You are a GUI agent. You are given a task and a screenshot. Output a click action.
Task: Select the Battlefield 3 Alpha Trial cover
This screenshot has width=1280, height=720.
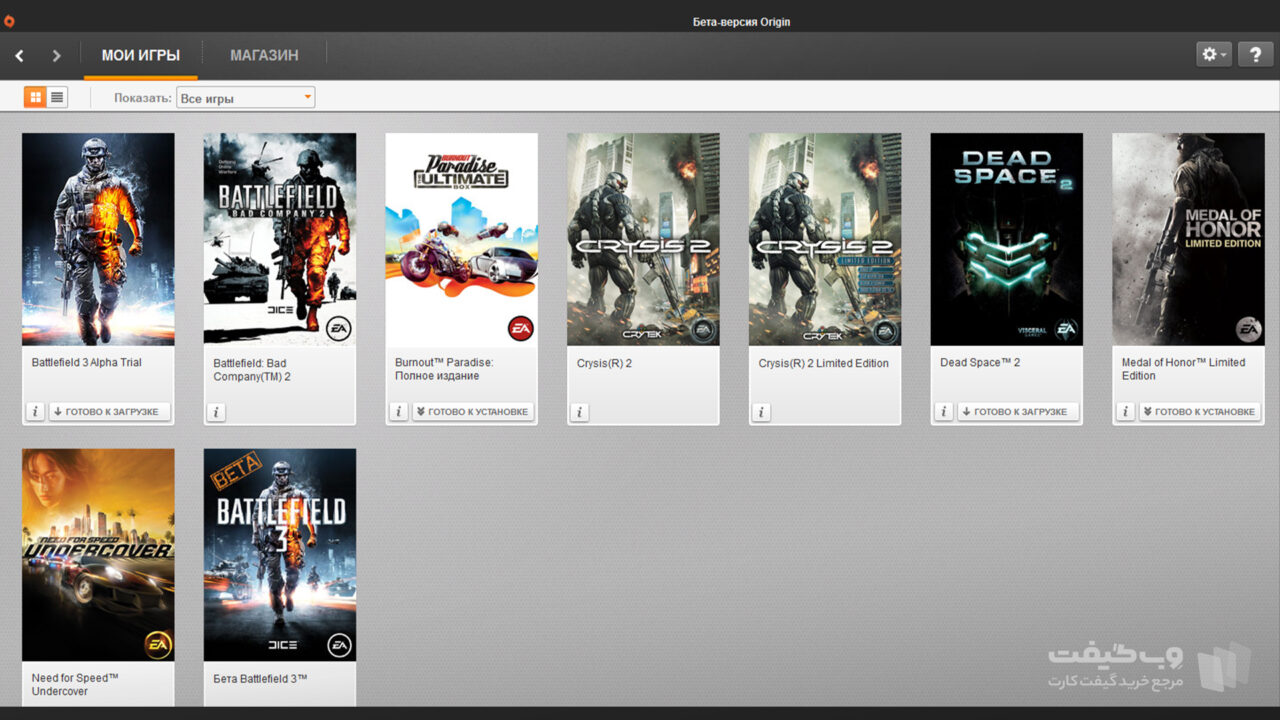click(98, 239)
